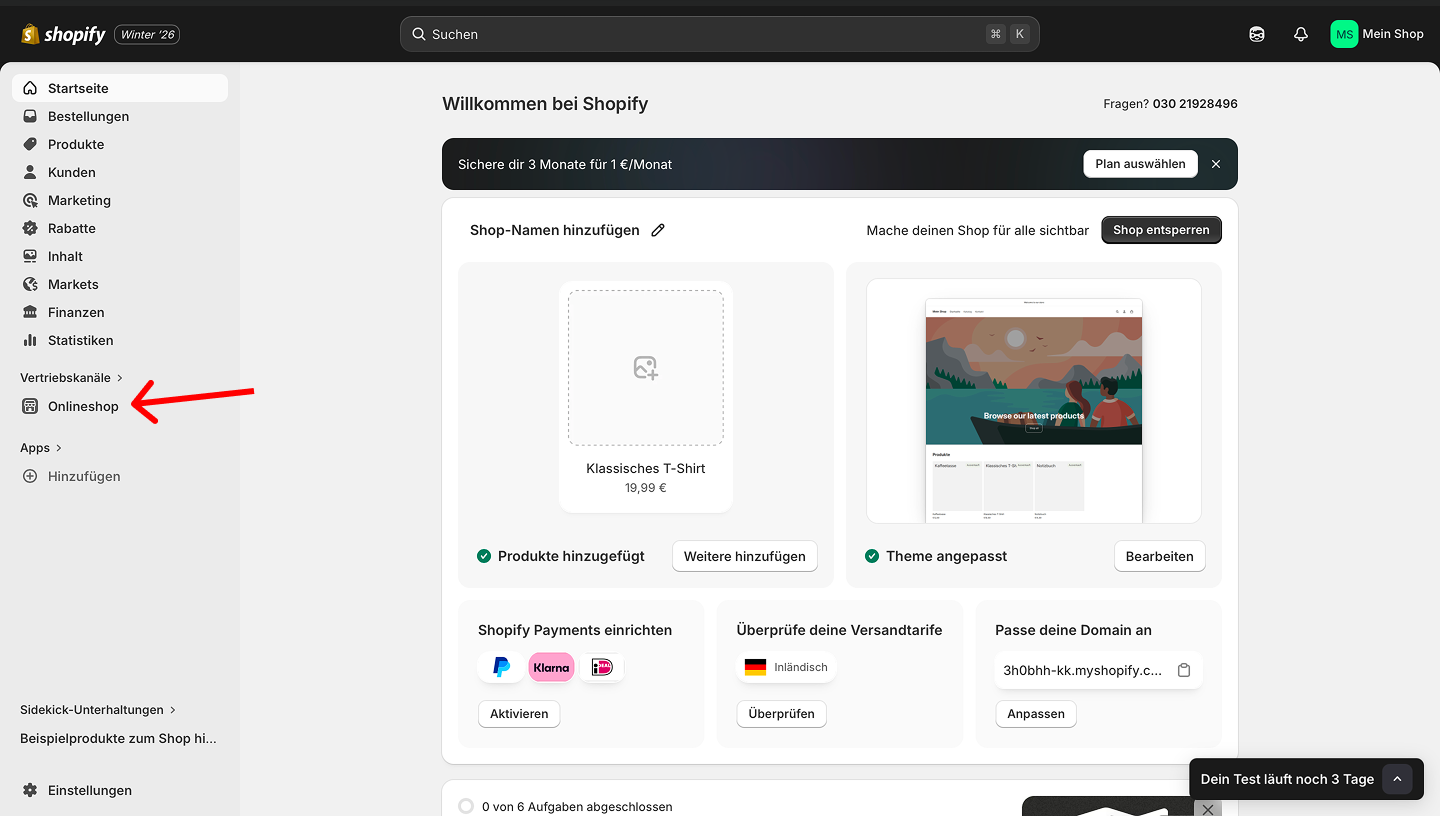Open Bestellungen in the sidebar

pos(120,116)
